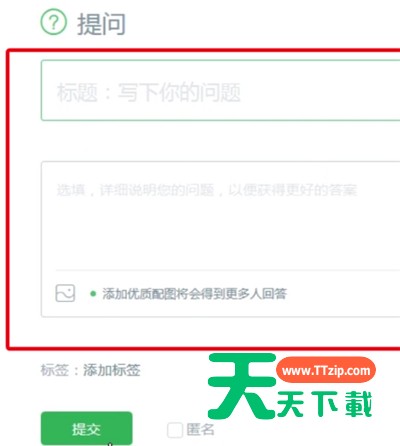Click the green bullet dot before image hint
Screen dimensions: 400x446
coord(93,294)
